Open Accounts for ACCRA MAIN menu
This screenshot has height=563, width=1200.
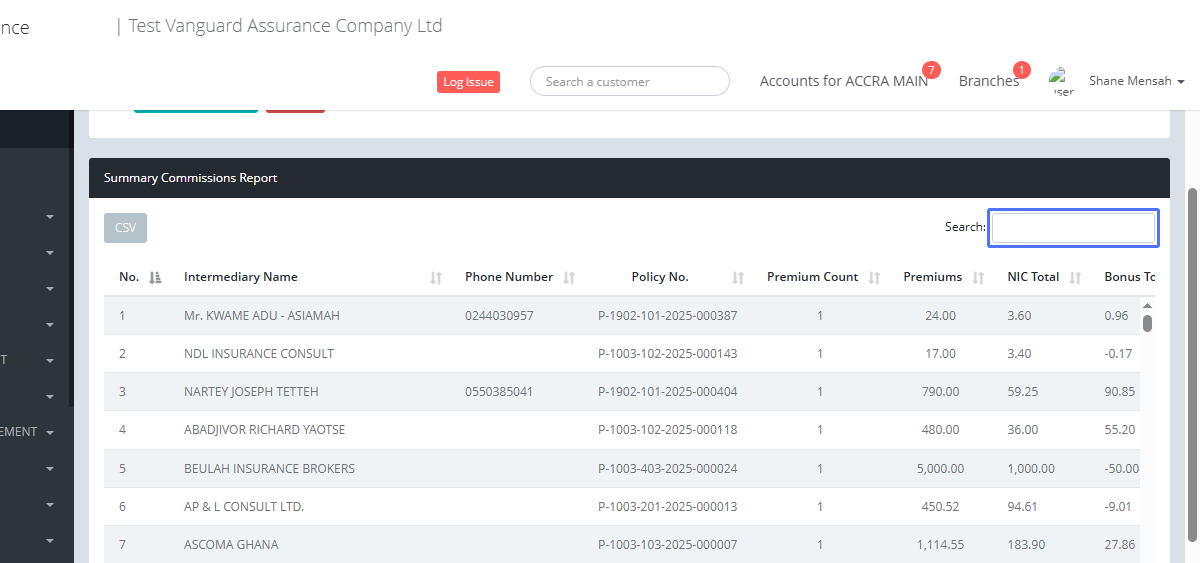tap(843, 81)
